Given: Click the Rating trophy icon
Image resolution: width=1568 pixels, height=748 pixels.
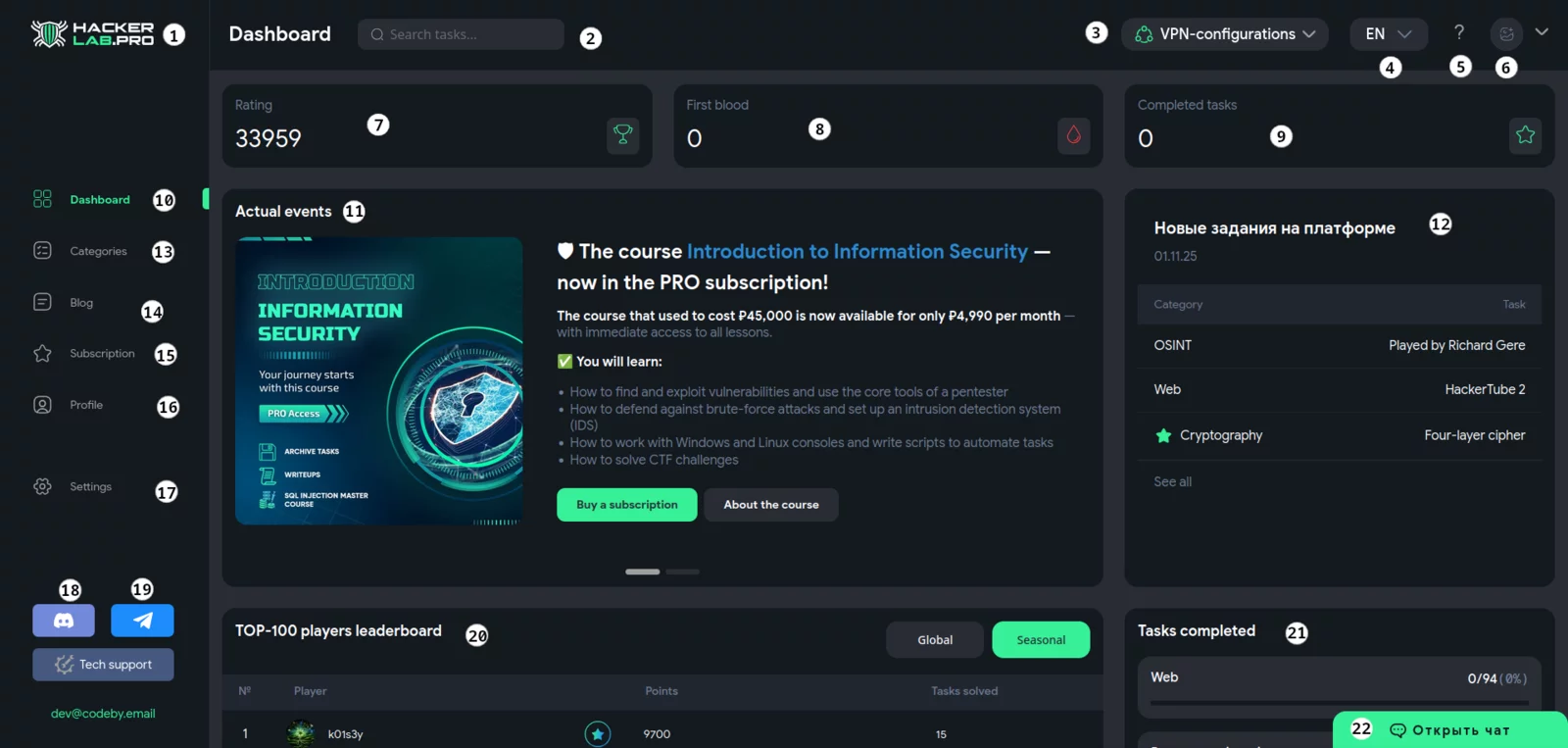Looking at the screenshot, I should point(622,135).
